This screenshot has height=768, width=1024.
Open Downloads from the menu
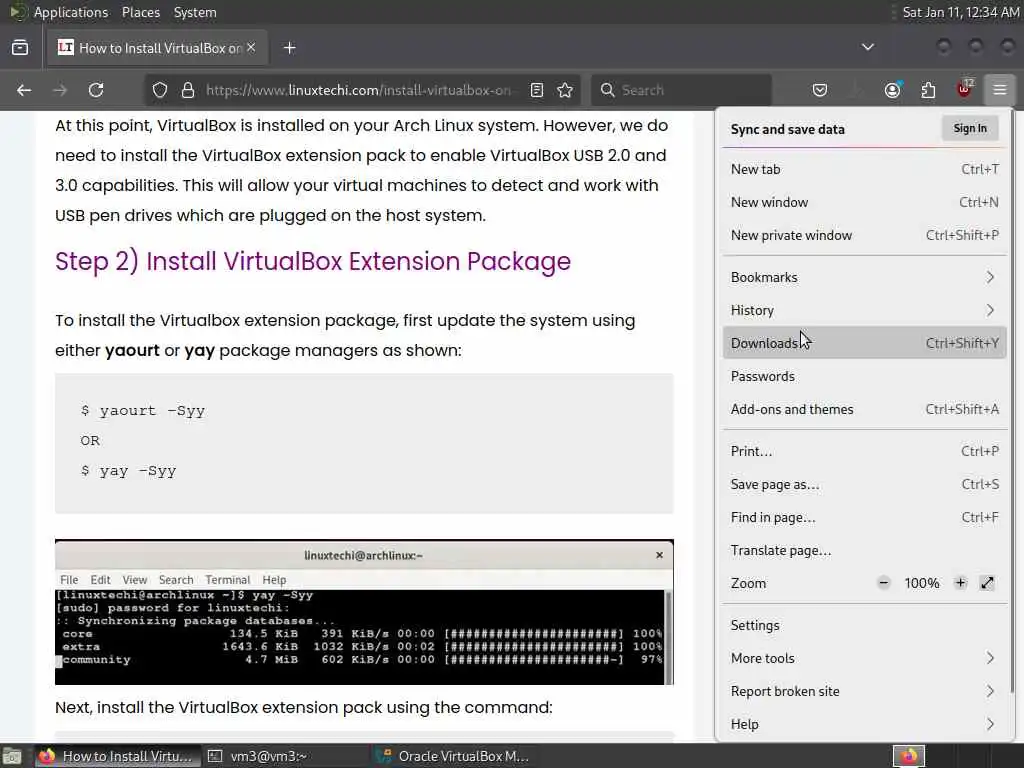pos(864,343)
